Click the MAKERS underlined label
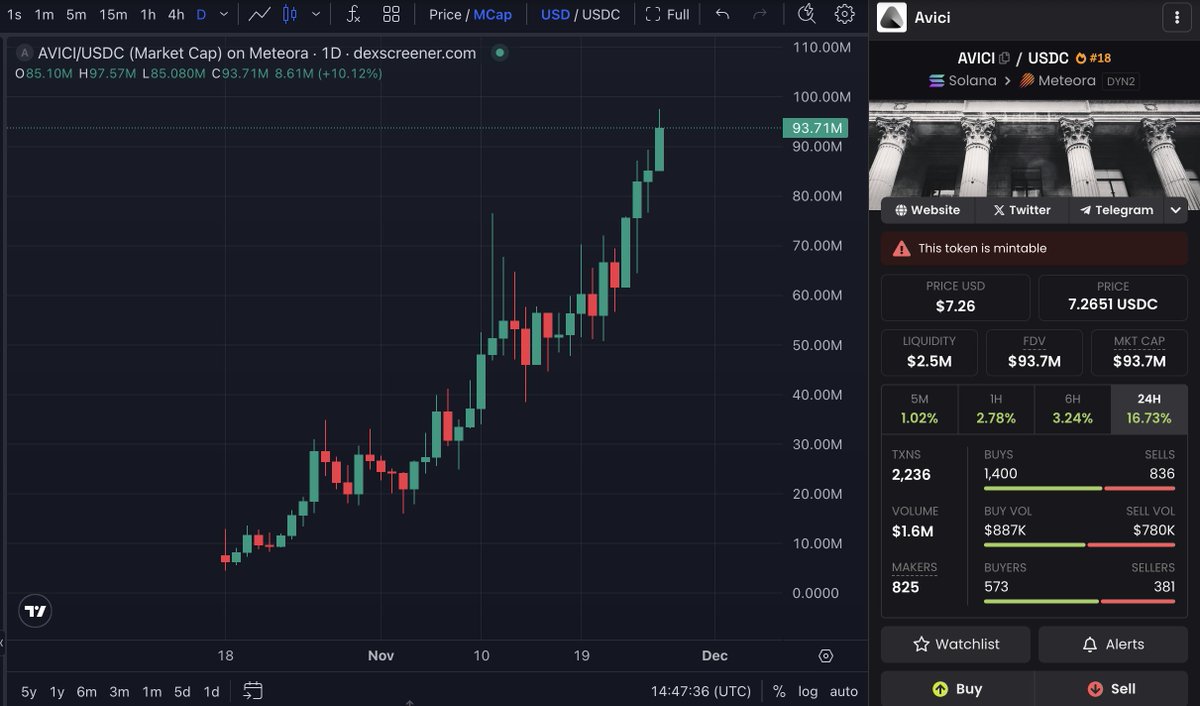1200x706 pixels. tap(914, 567)
